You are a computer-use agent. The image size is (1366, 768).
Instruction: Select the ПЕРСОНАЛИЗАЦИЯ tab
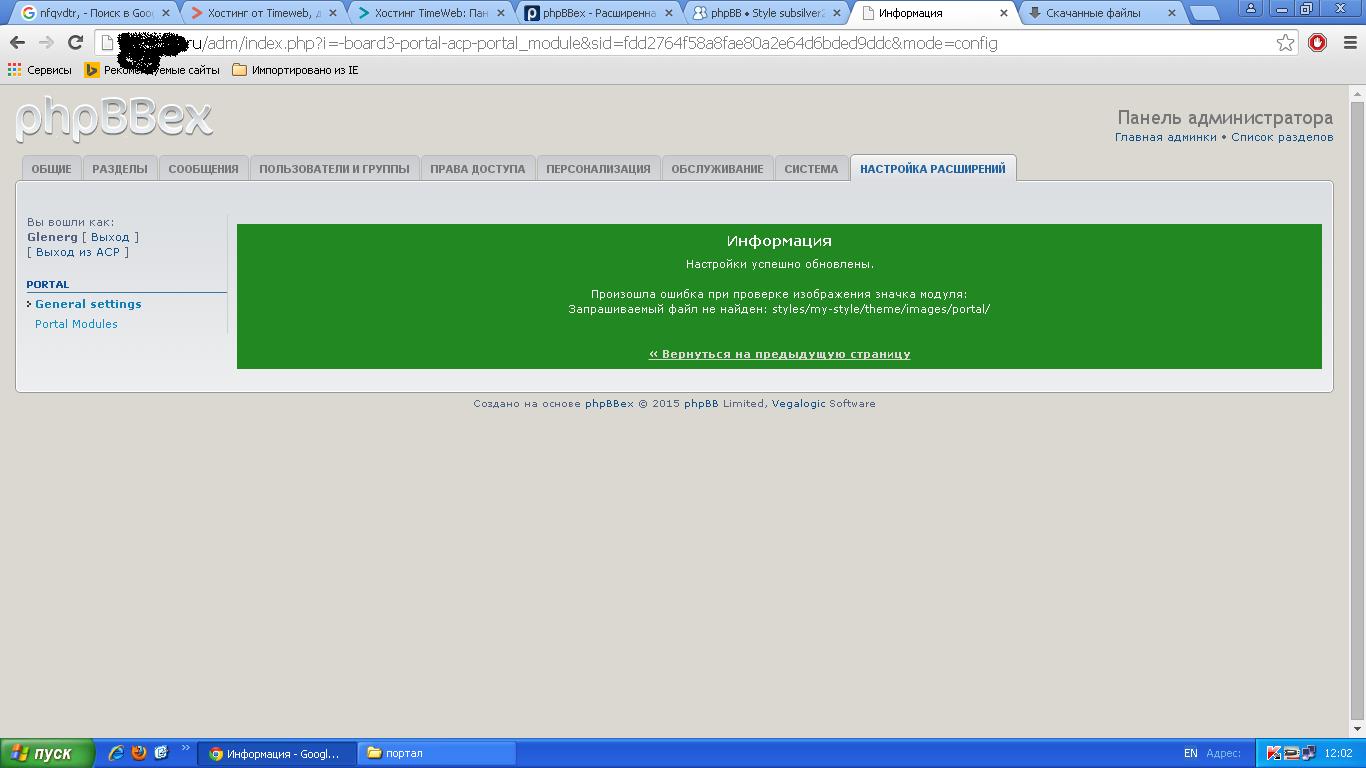point(598,169)
